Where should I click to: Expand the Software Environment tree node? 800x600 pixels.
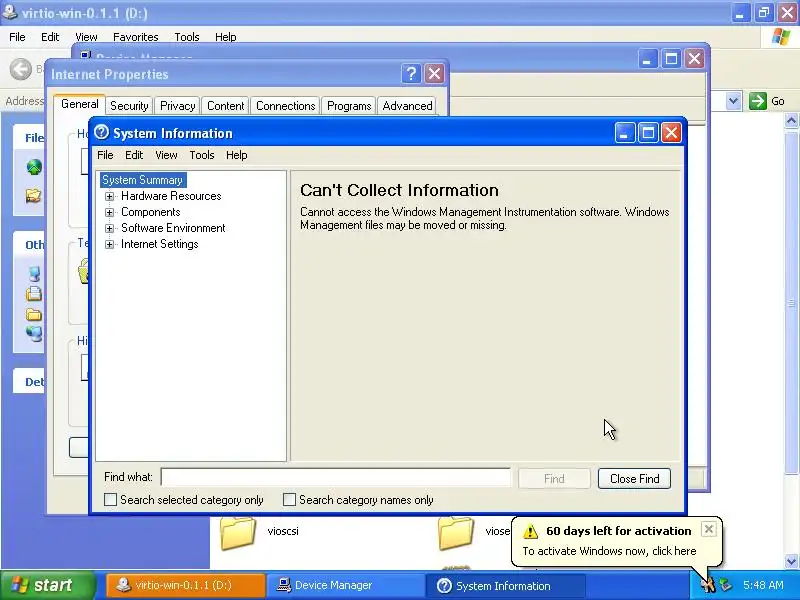tap(109, 228)
